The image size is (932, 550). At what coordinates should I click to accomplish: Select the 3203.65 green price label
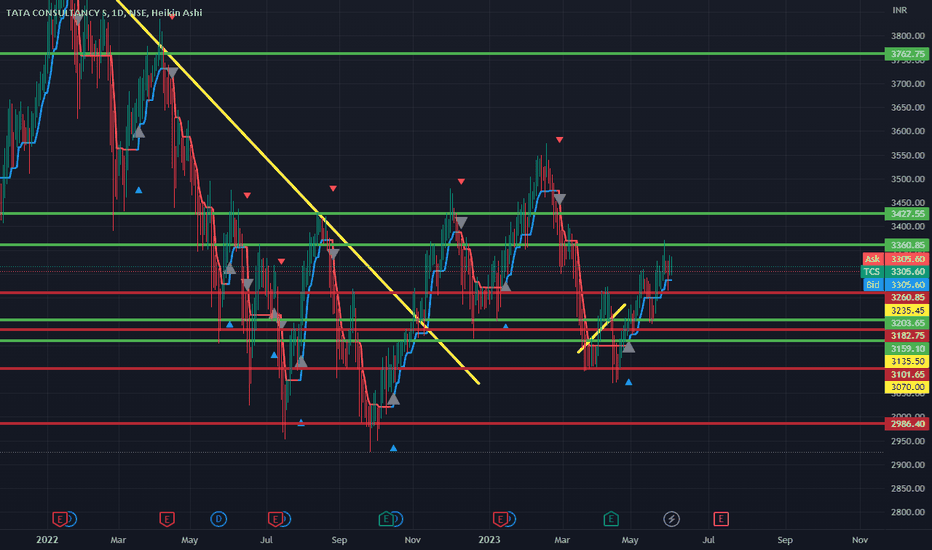pos(906,323)
